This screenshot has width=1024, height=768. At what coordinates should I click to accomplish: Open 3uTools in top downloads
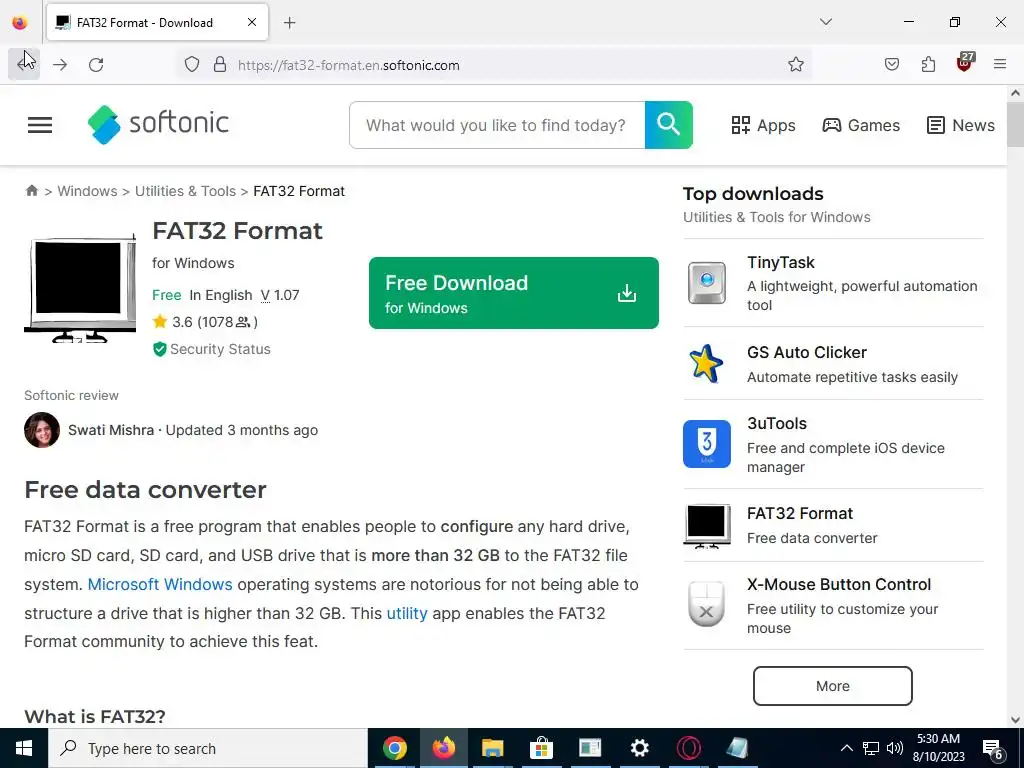coord(776,424)
